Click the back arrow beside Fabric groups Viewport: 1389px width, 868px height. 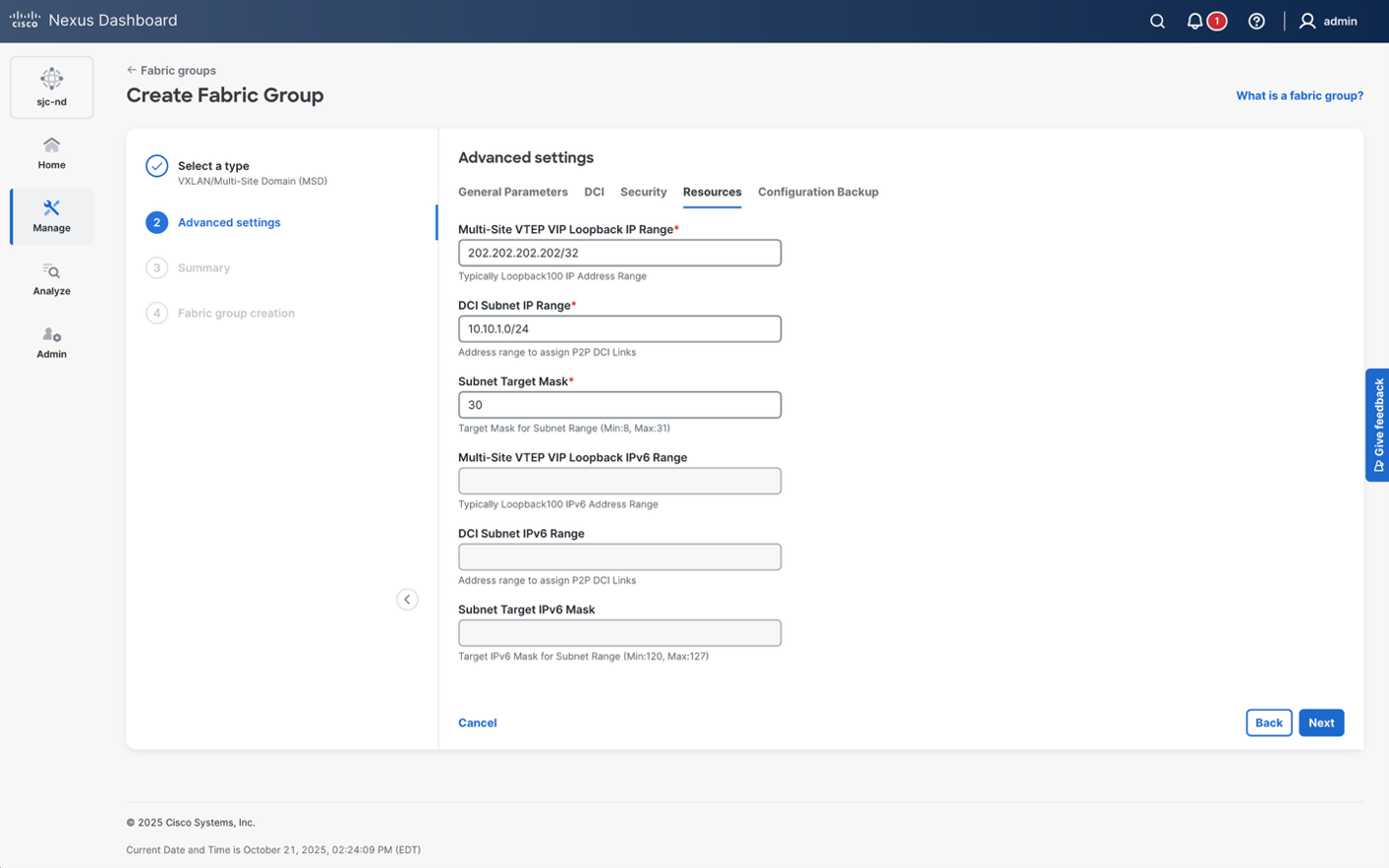coord(132,70)
